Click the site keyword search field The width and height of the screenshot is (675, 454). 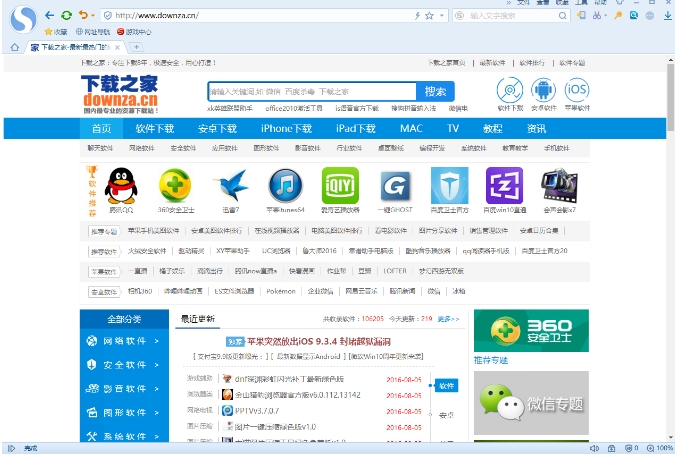pyautogui.click(x=312, y=92)
